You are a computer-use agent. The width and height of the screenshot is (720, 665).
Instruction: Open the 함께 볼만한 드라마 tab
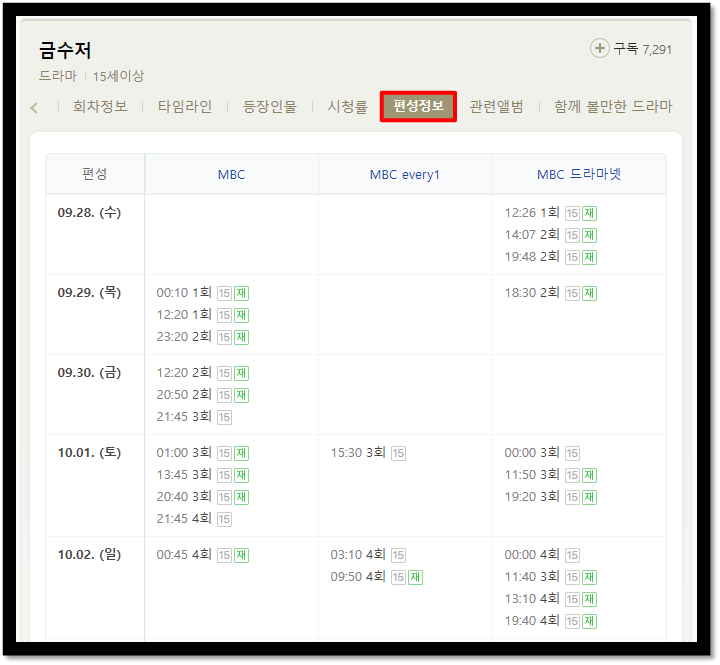point(613,107)
